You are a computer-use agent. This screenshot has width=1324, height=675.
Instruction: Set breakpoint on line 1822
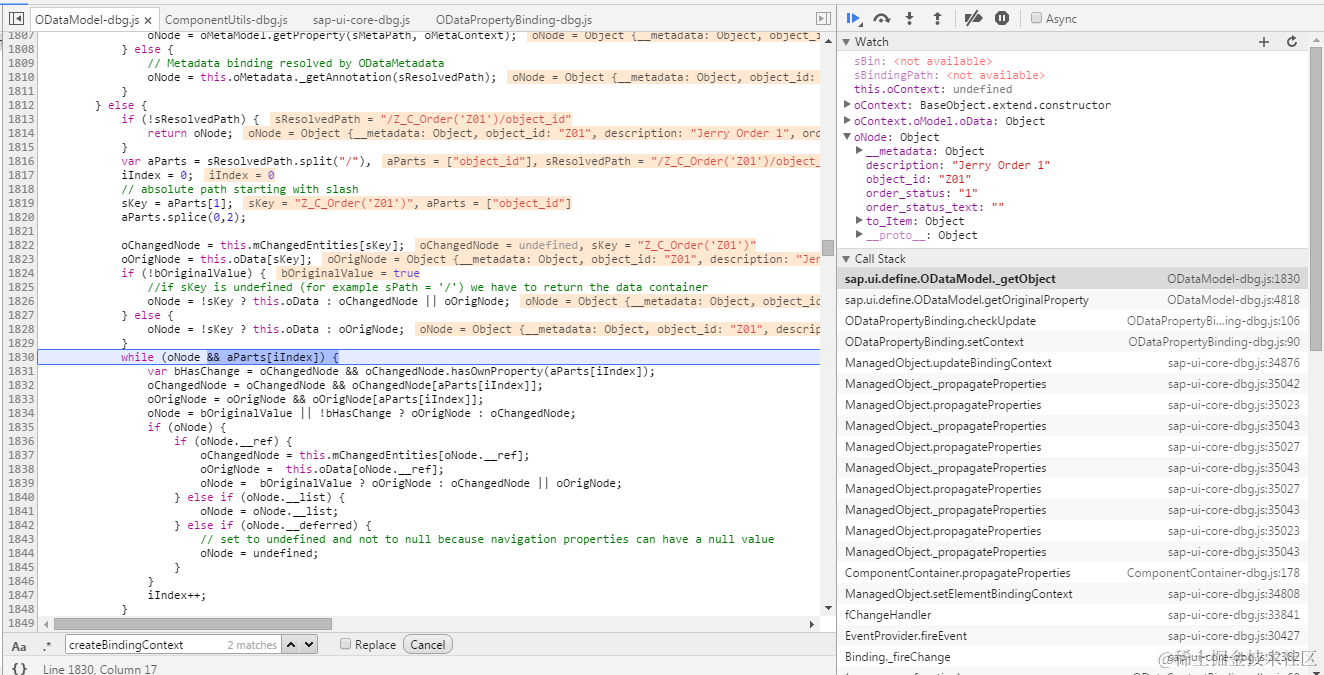(x=20, y=245)
